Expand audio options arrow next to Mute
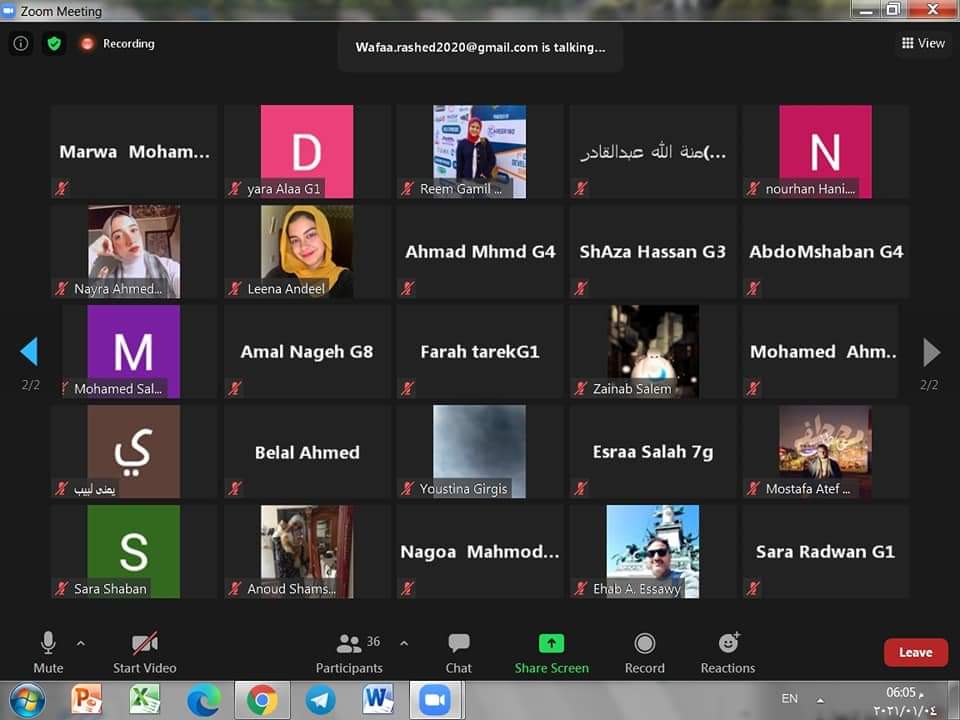The height and width of the screenshot is (720, 960). 81,643
